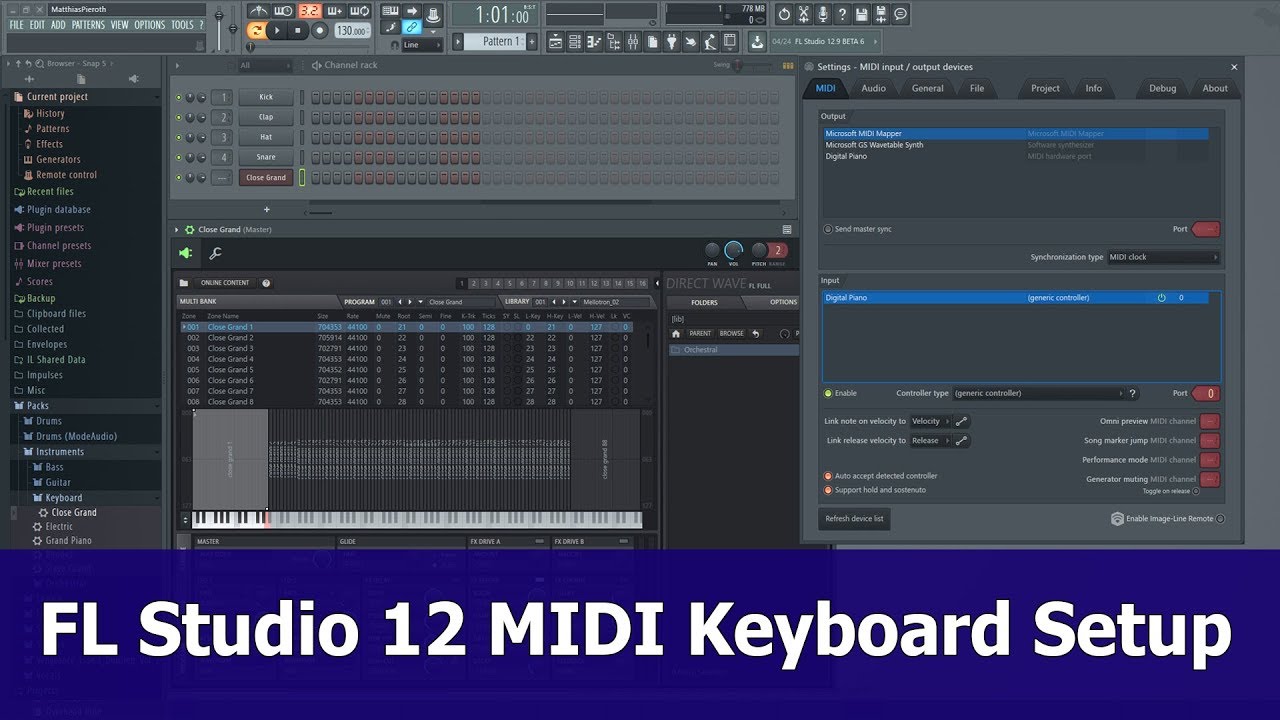The height and width of the screenshot is (720, 1280).
Task: Click the play button in transport
Action: click(x=278, y=30)
